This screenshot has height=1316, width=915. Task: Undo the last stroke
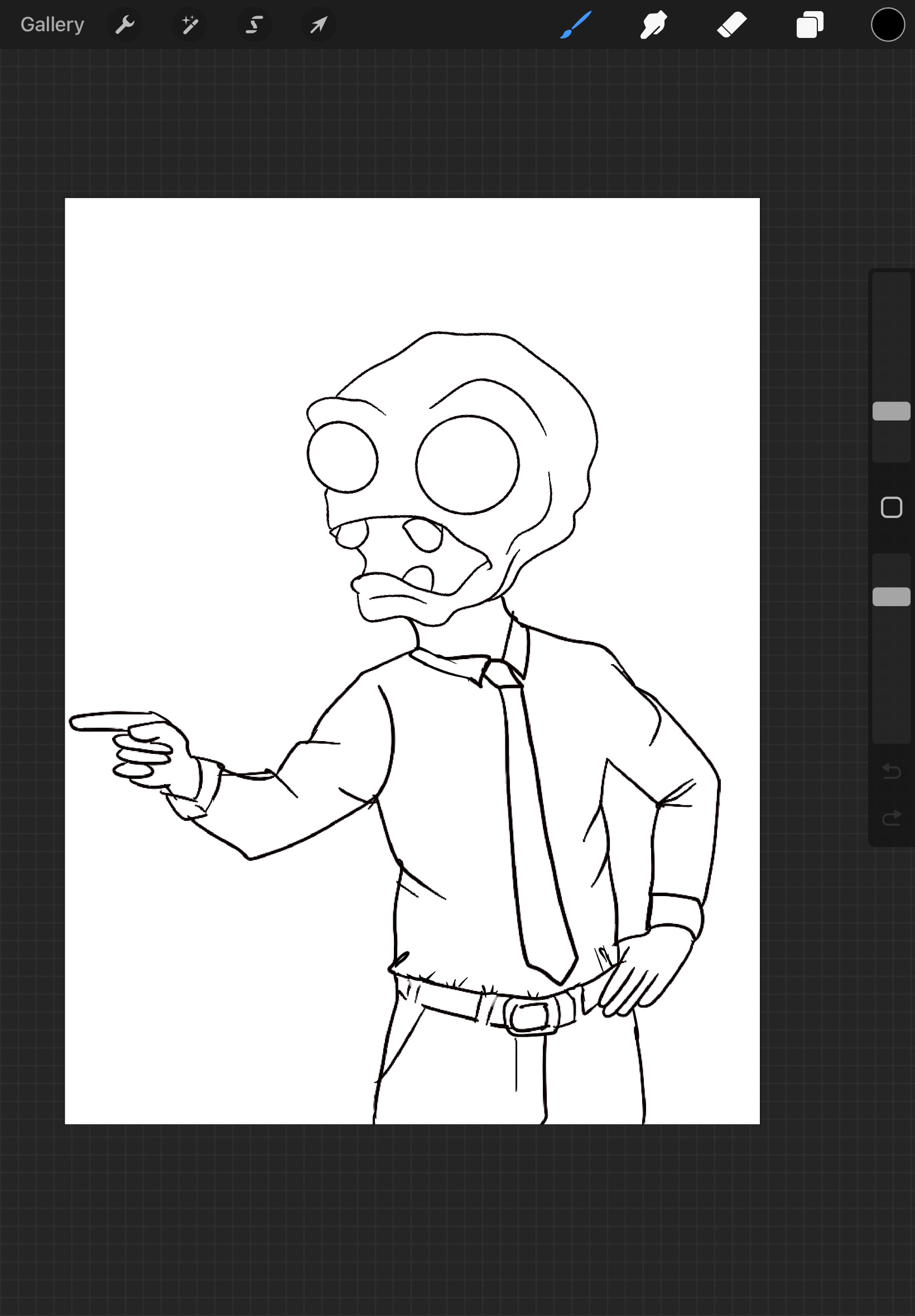pos(891,771)
